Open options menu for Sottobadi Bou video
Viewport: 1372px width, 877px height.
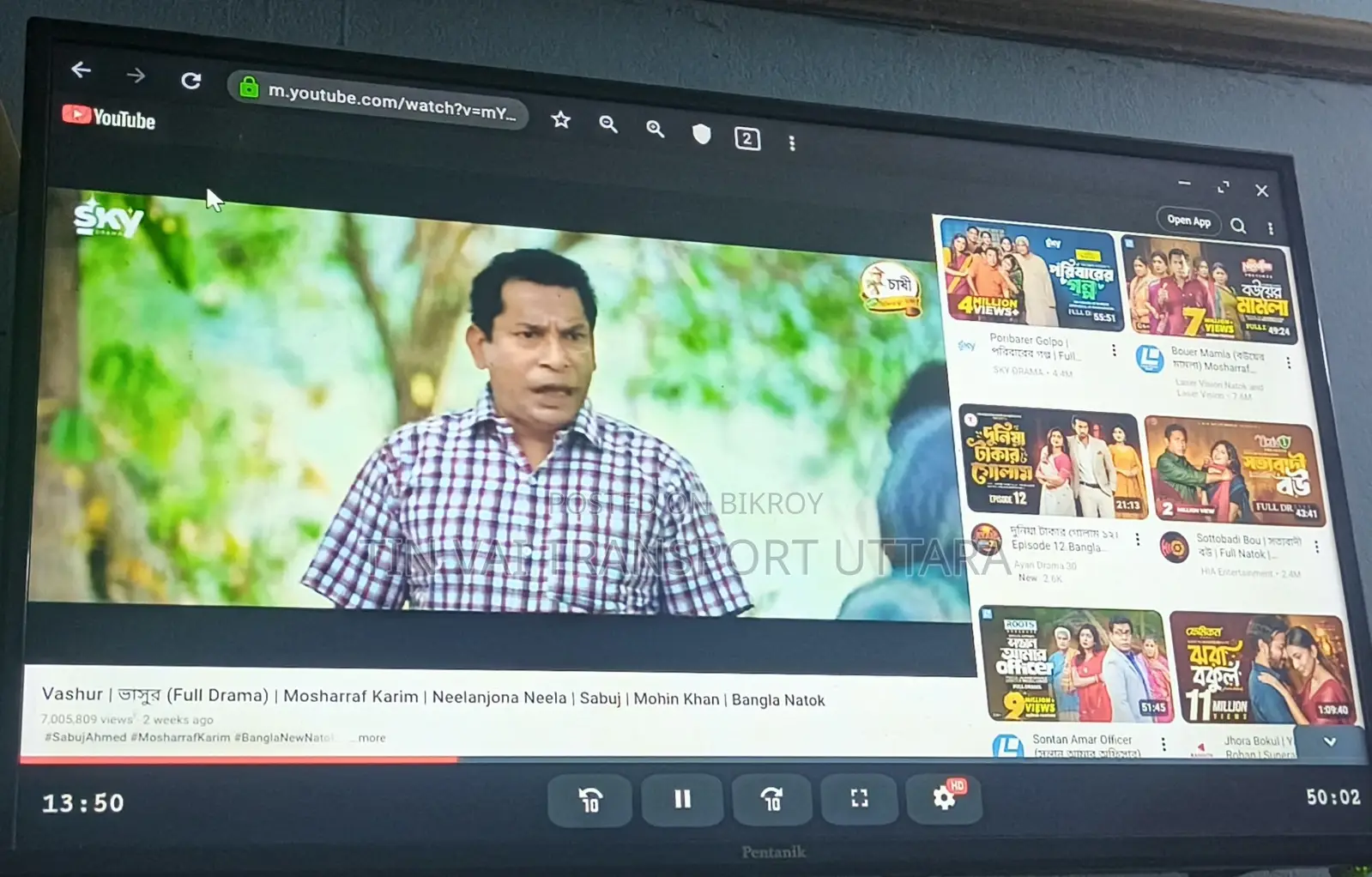point(1317,547)
